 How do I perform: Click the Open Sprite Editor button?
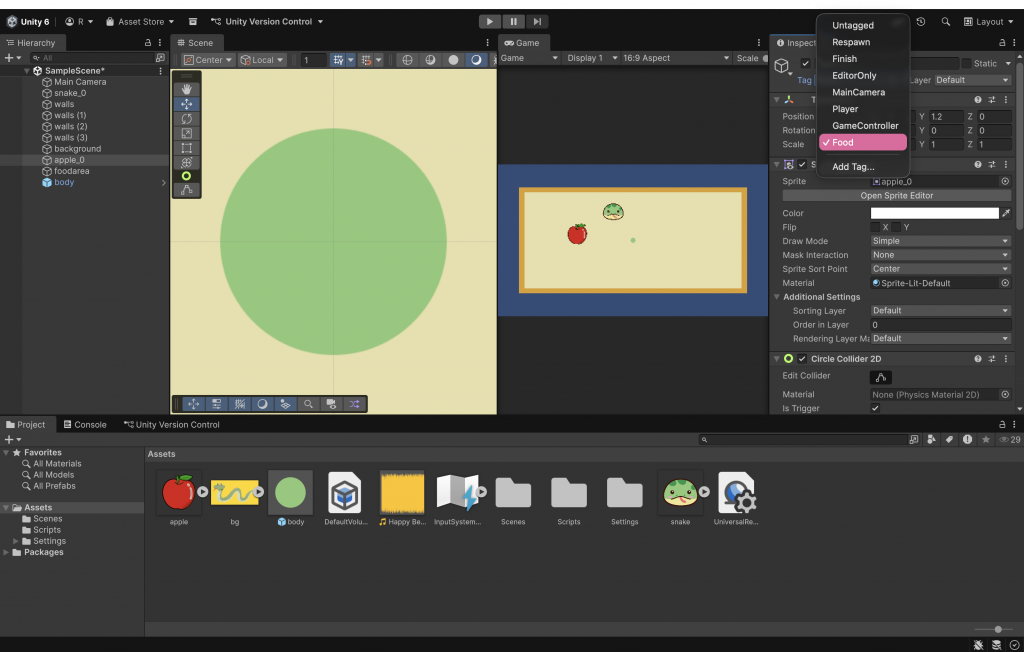point(896,196)
